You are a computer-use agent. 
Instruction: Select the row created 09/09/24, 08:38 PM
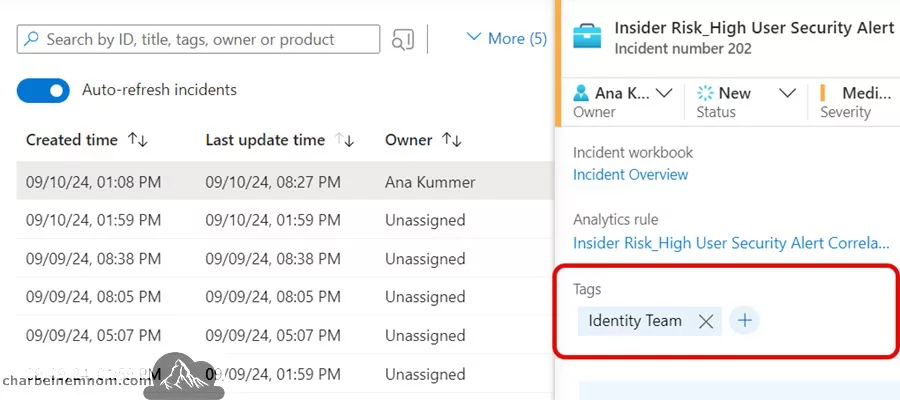pyautogui.click(x=285, y=259)
